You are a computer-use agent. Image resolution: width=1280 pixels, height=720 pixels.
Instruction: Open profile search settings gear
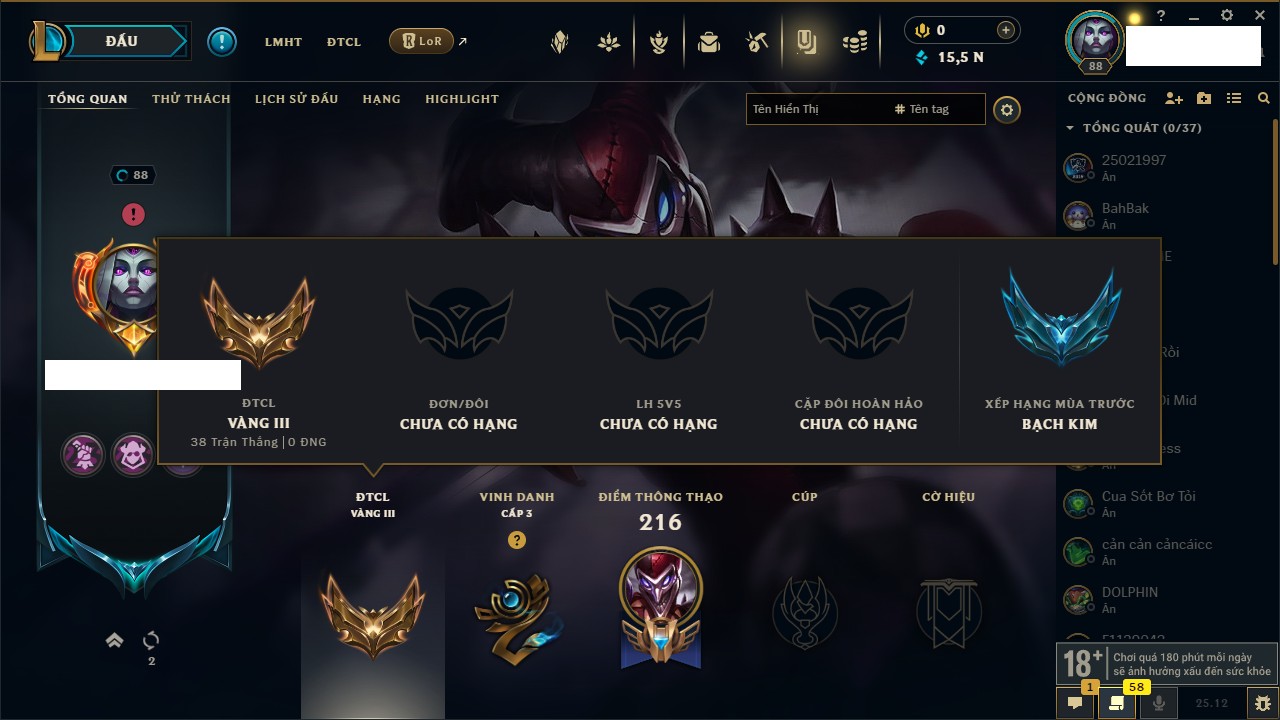[1007, 110]
